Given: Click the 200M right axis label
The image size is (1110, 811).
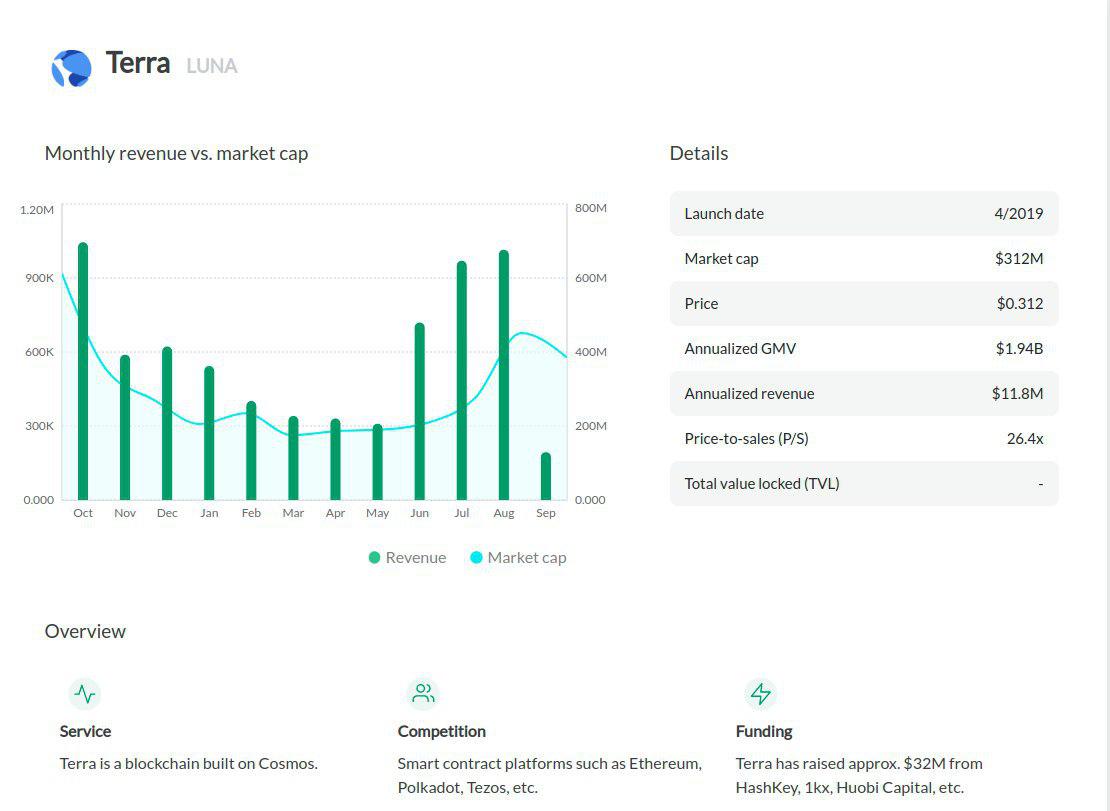Looking at the screenshot, I should point(591,426).
